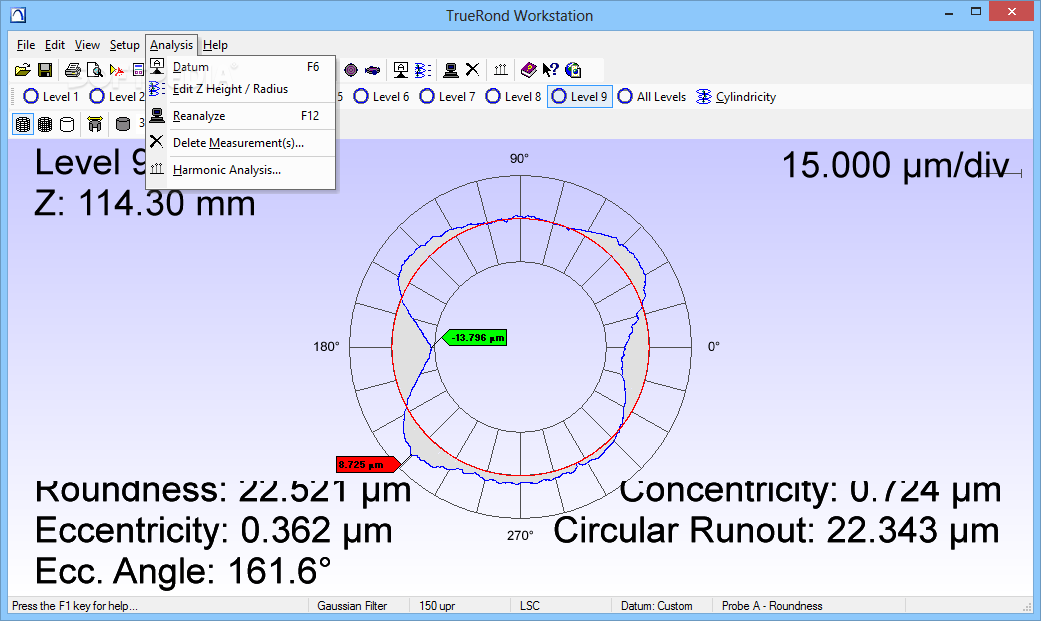Choose Datum from the Analysis menu
Screen dimensions: 1041x621
[x=240, y=67]
